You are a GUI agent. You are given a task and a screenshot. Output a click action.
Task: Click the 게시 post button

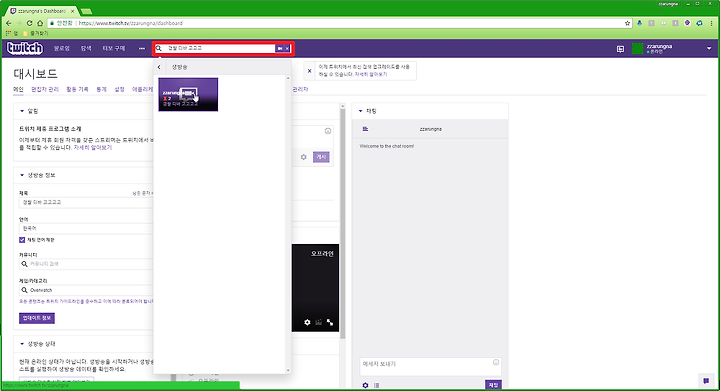pos(321,157)
